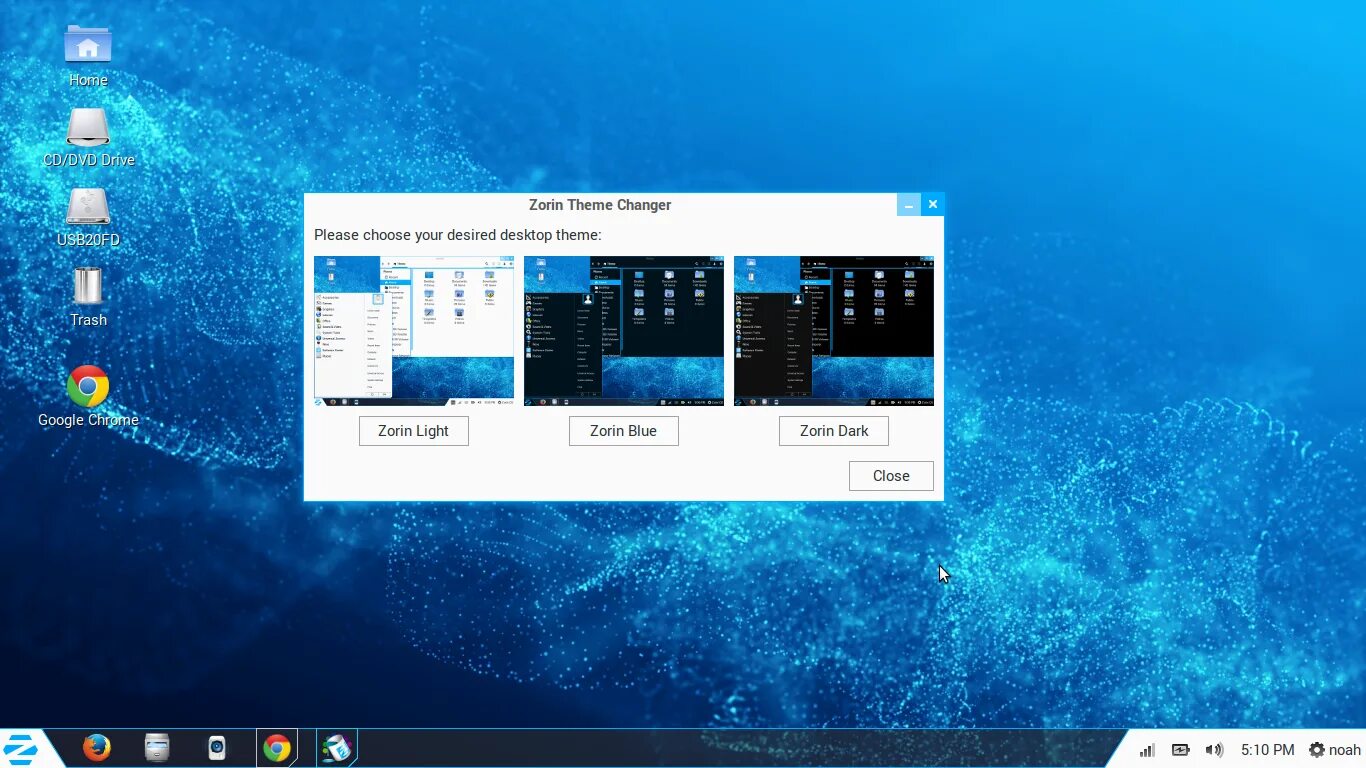Launch Firefox from the taskbar
The height and width of the screenshot is (768, 1366).
coord(97,748)
